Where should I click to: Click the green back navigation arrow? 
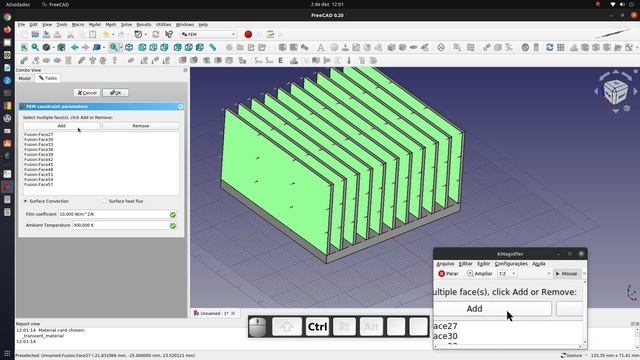coord(75,47)
